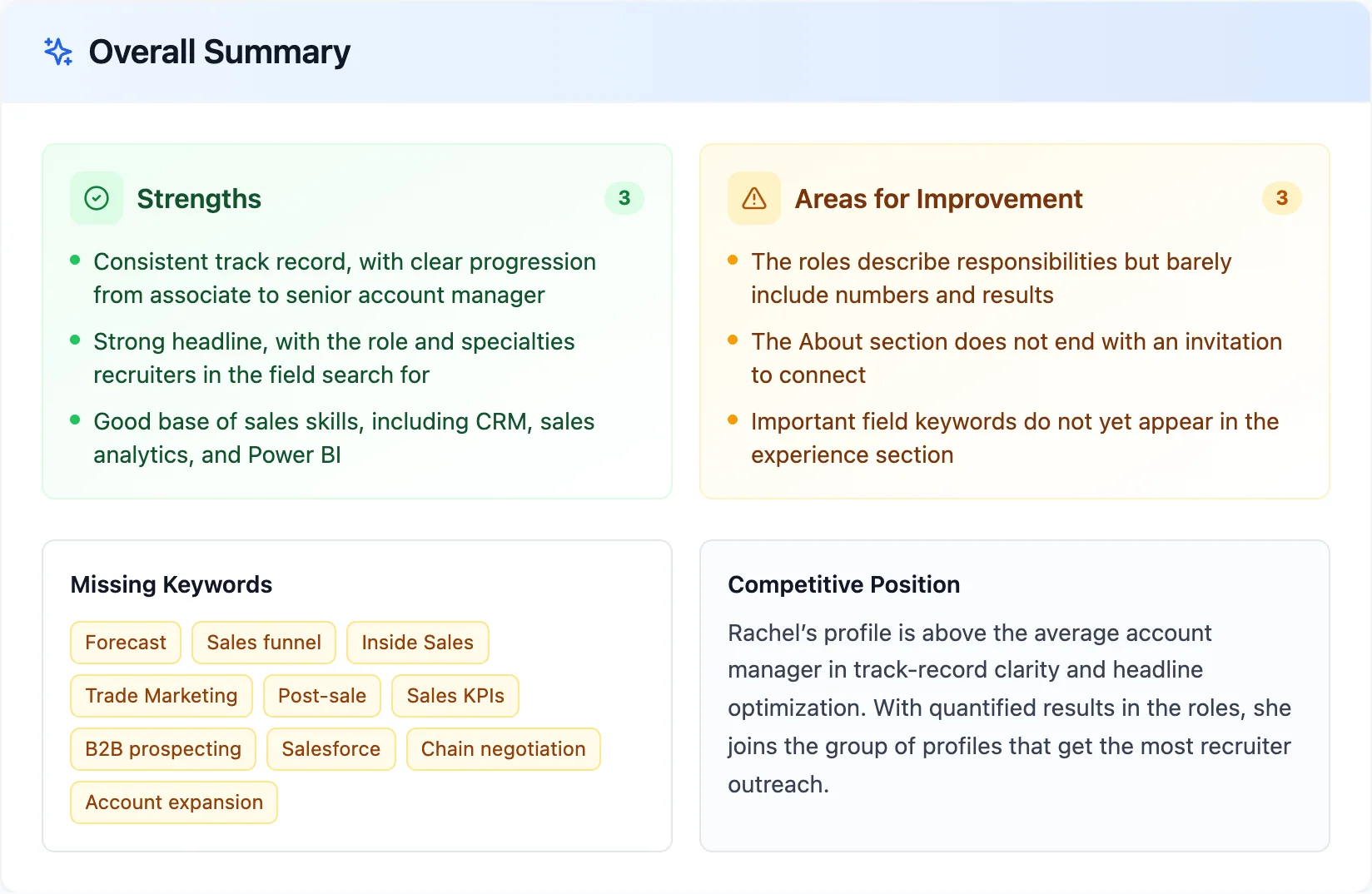Click the Missing Keywords heading
The width and height of the screenshot is (1372, 894).
[171, 584]
